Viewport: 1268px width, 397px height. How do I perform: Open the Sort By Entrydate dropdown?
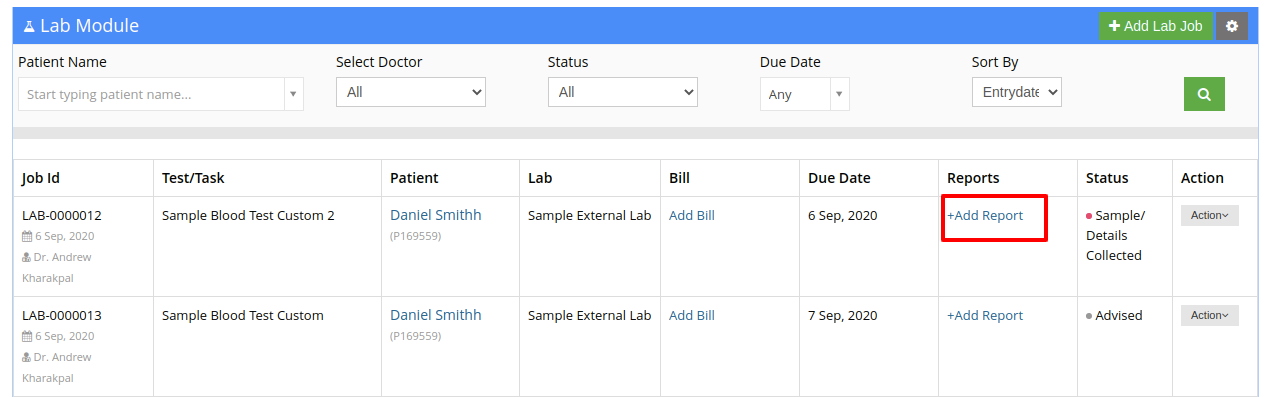pyautogui.click(x=1016, y=92)
